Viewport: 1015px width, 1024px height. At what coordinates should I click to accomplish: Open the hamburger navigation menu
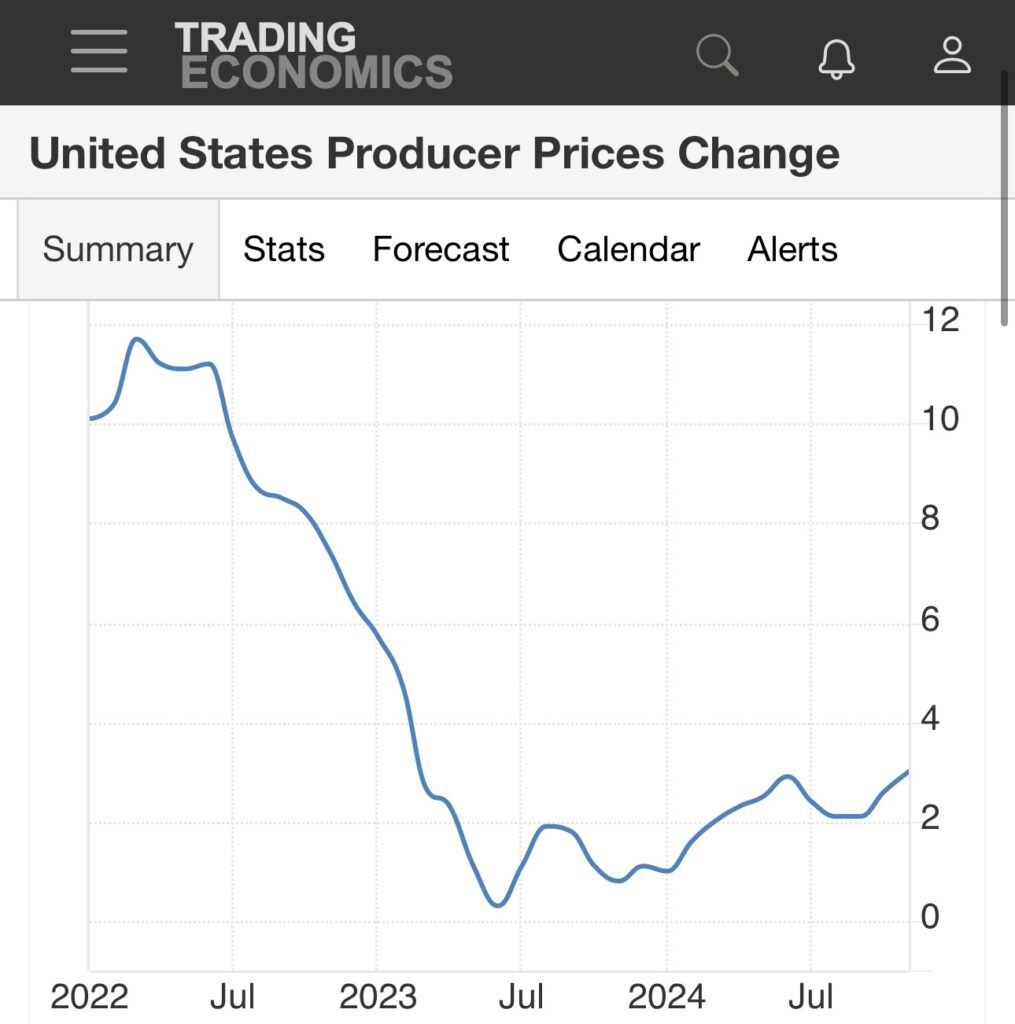(99, 52)
